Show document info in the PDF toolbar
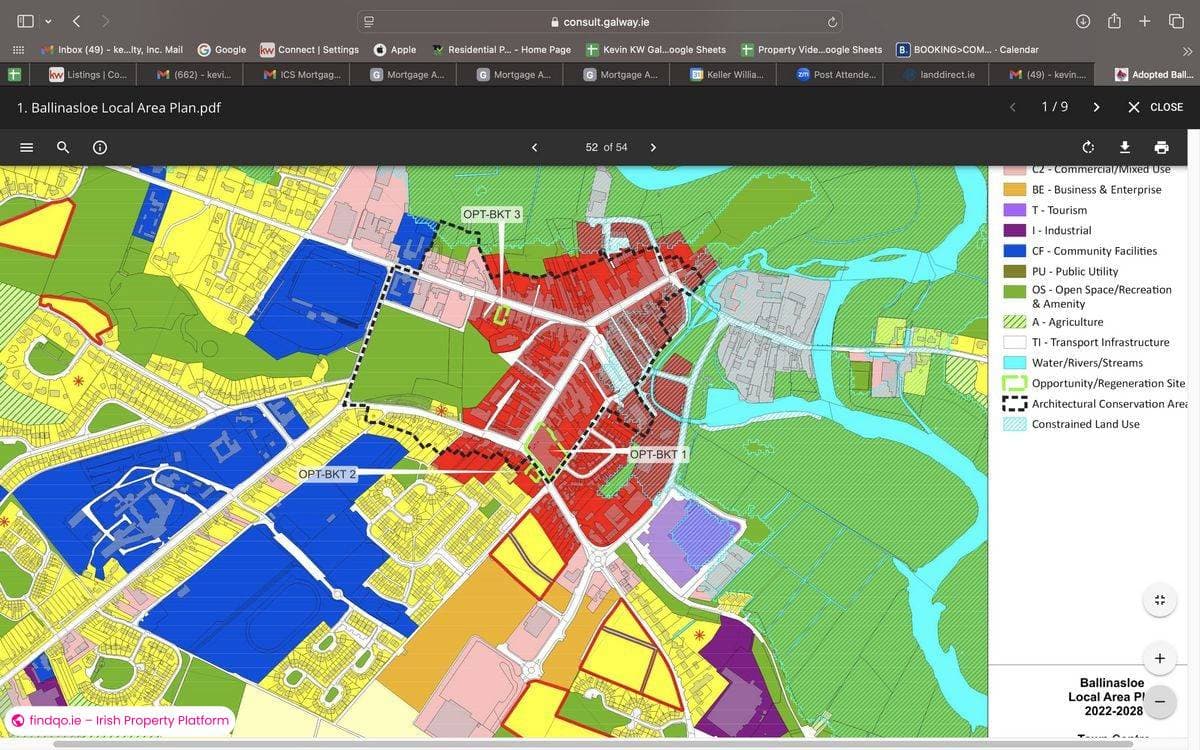The height and width of the screenshot is (750, 1200). 100,147
